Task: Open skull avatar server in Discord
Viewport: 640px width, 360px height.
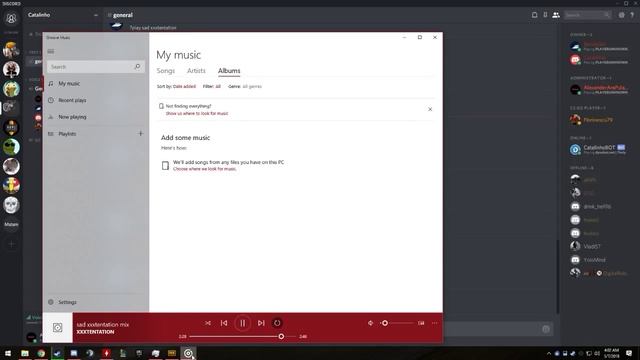Action: (x=11, y=205)
